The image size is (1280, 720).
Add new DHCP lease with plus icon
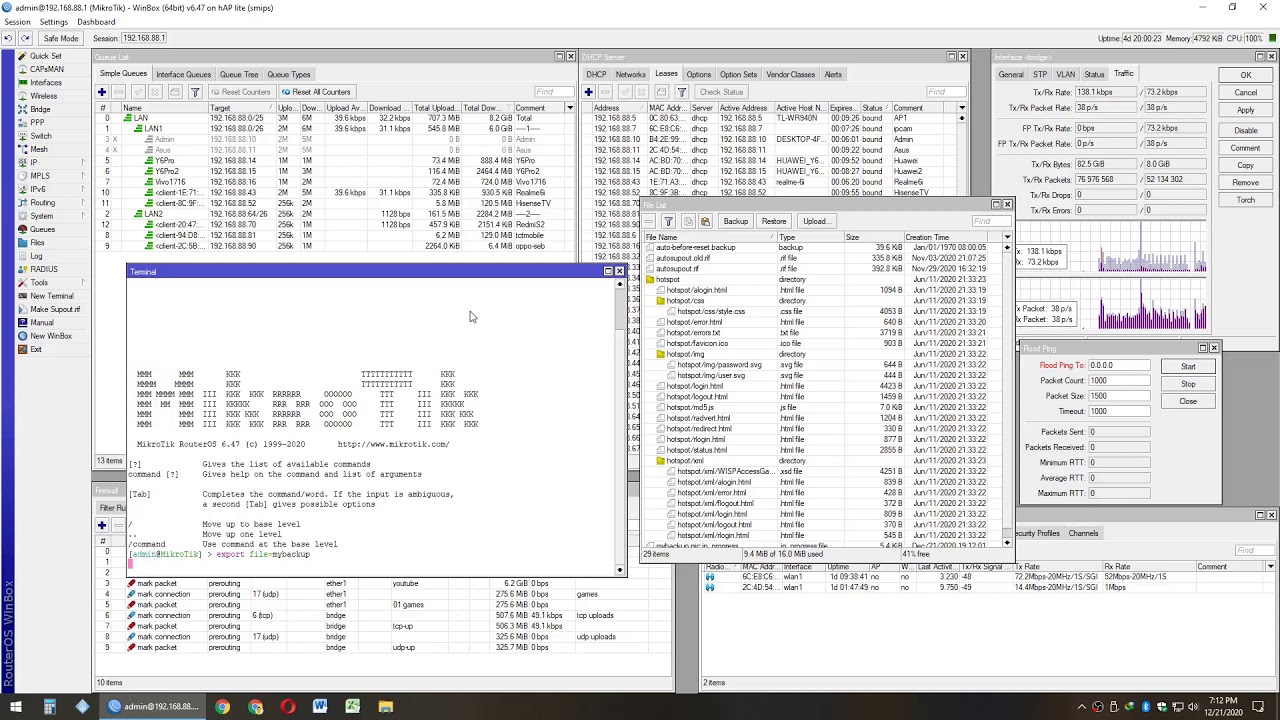coord(590,92)
